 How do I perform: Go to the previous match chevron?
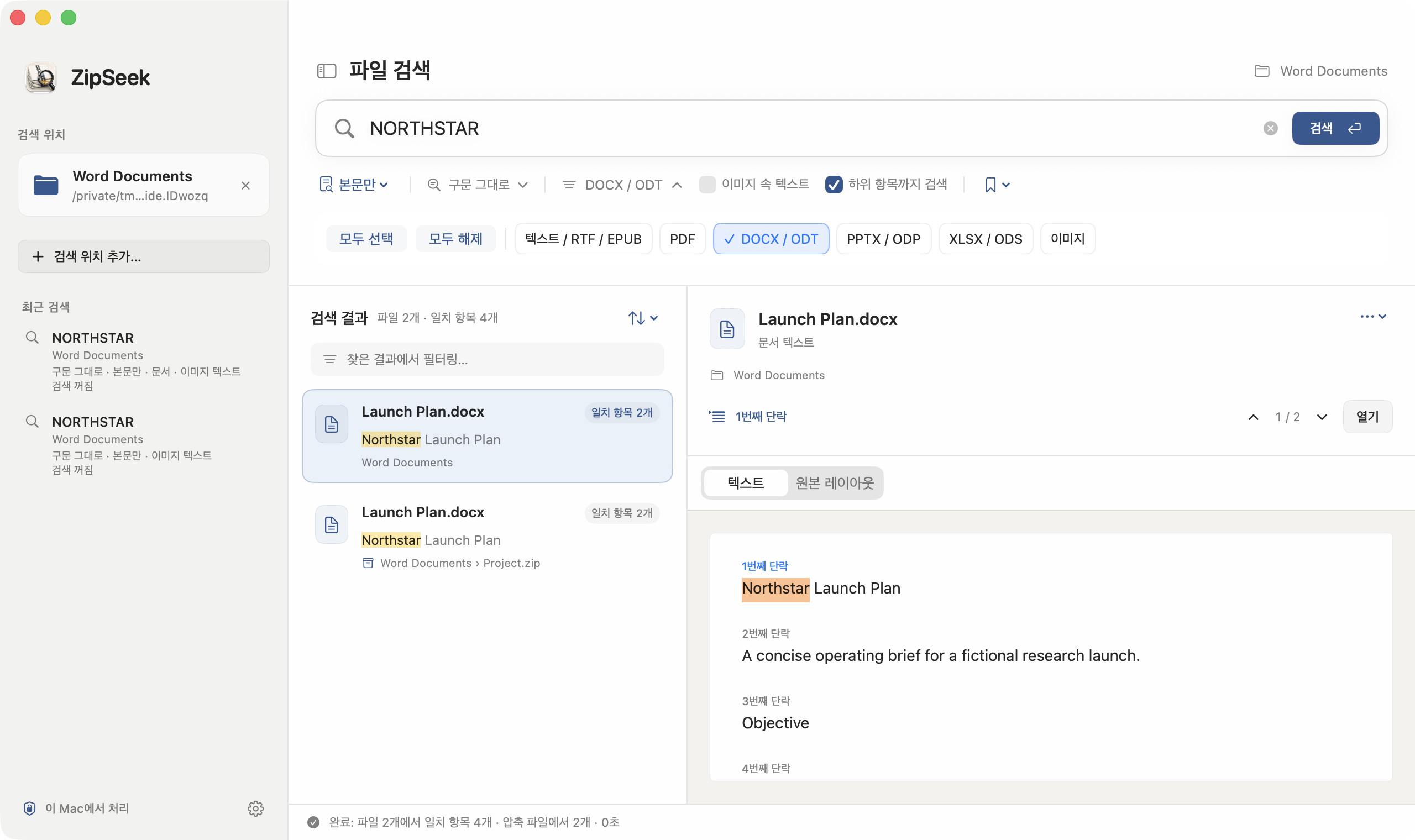coord(1253,417)
